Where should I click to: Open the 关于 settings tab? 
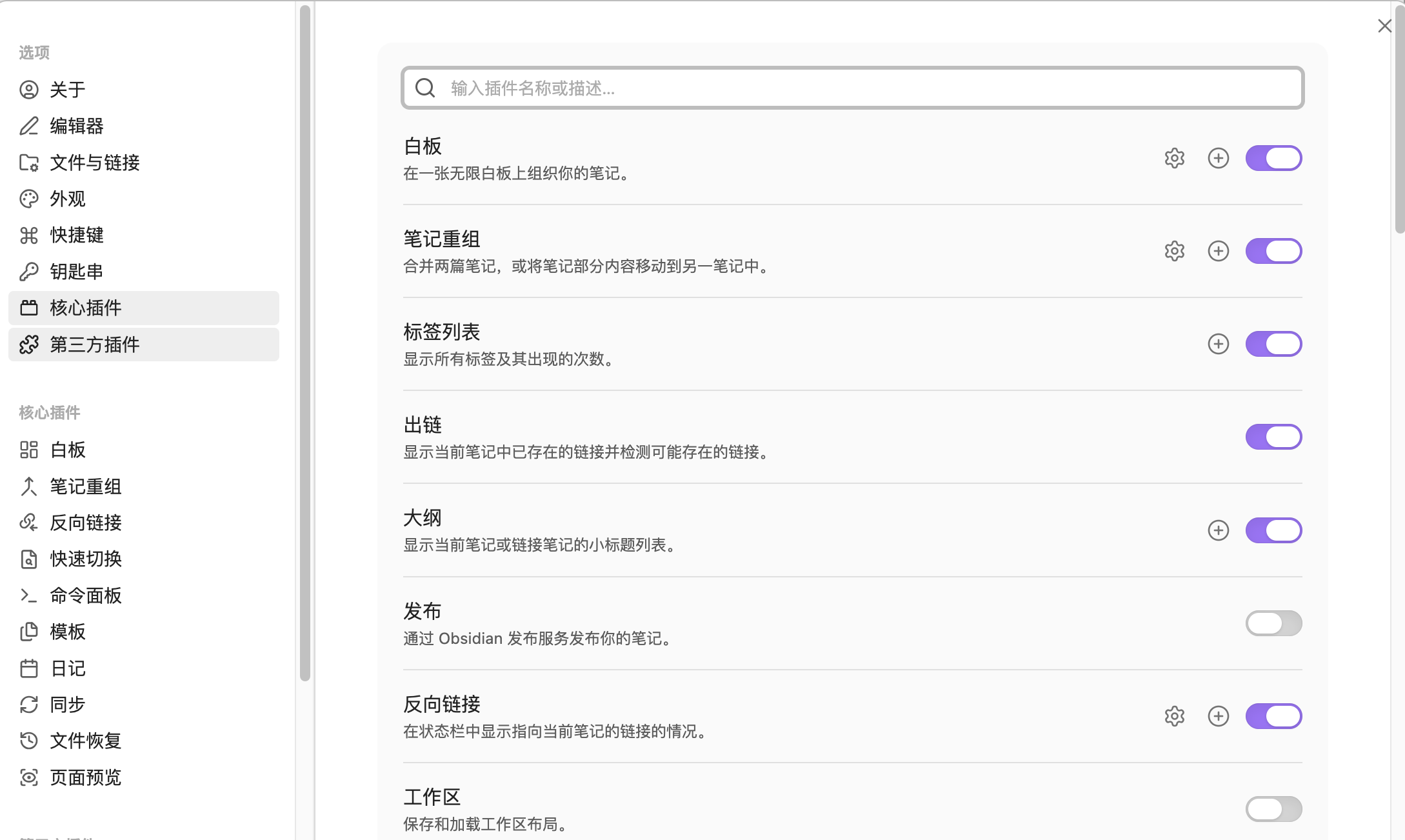tap(144, 90)
